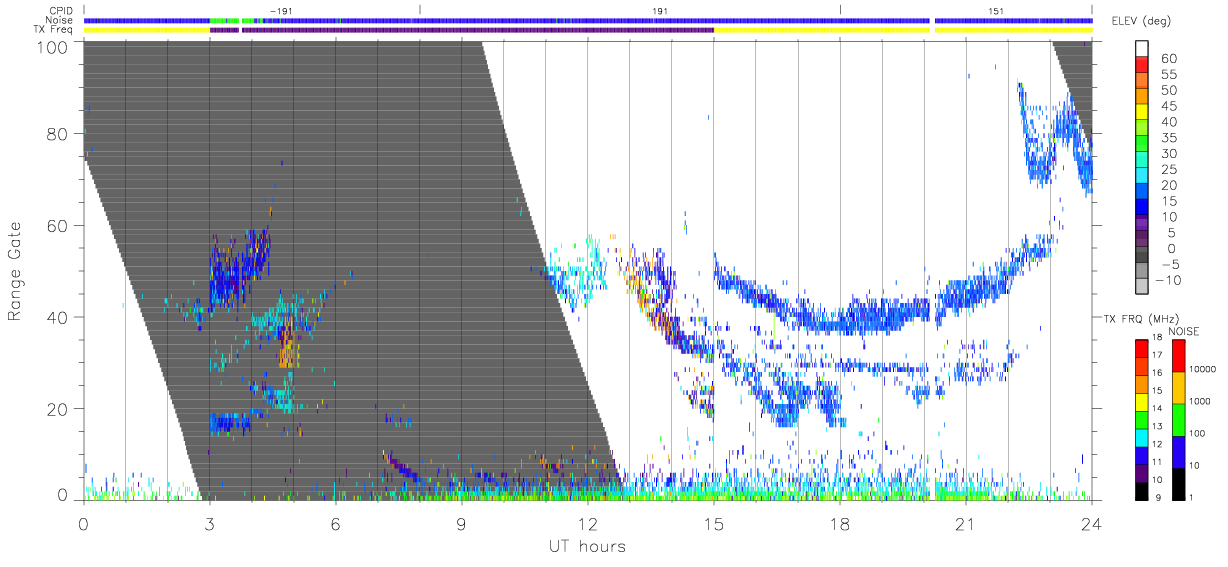
Task: Click the 'CPID' row label
Action: (60, 11)
